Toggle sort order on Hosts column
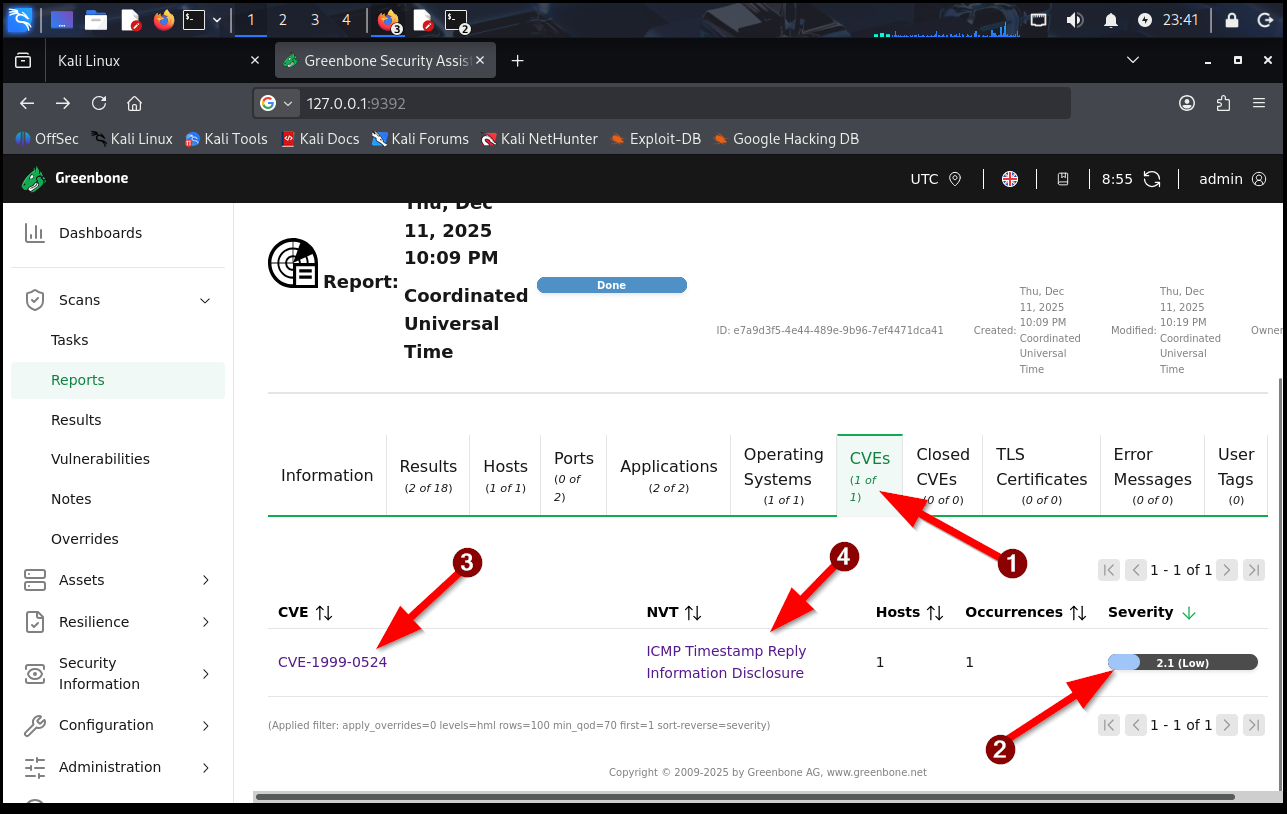The width and height of the screenshot is (1287, 814). [x=934, y=613]
